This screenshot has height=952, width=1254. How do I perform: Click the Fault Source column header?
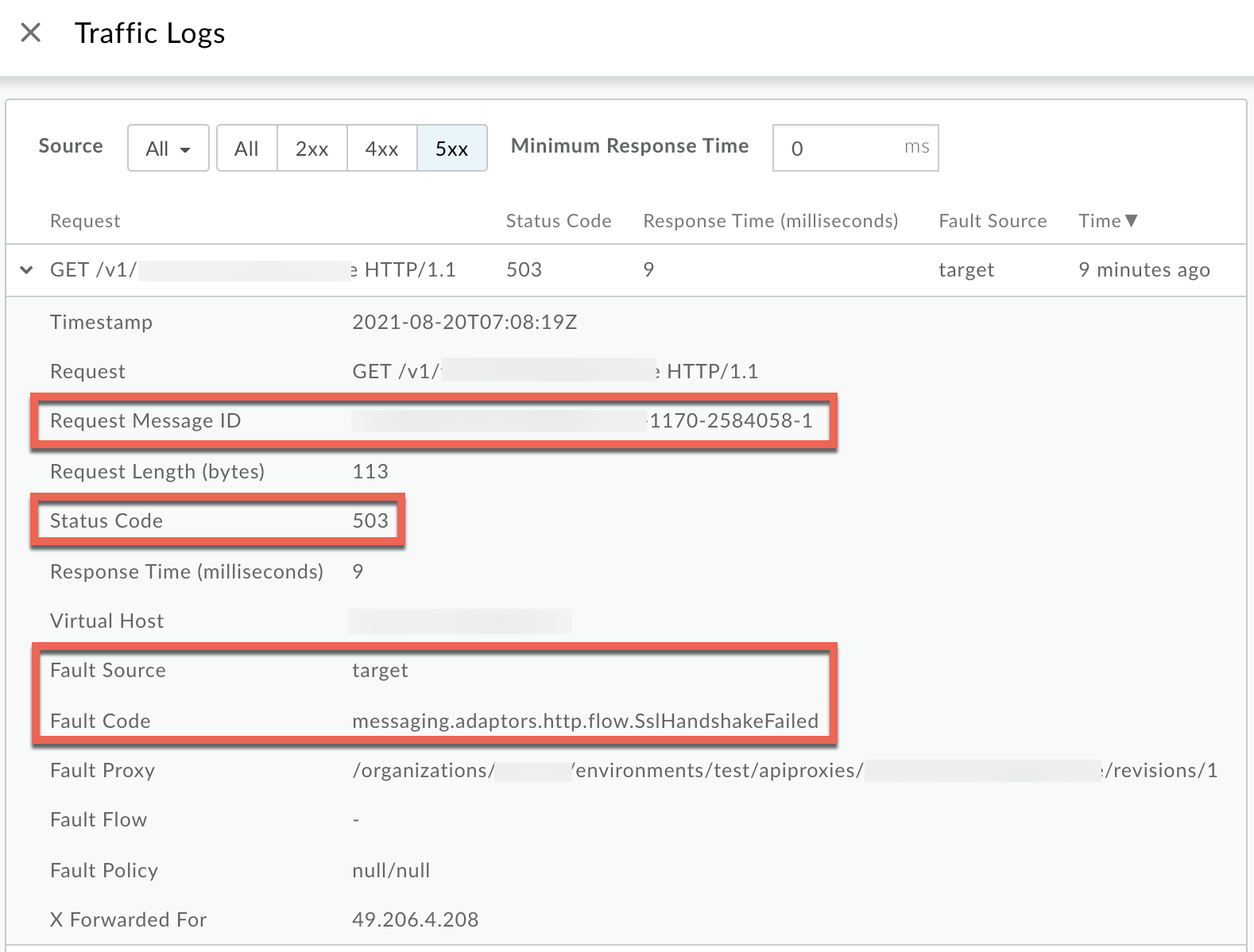click(992, 221)
